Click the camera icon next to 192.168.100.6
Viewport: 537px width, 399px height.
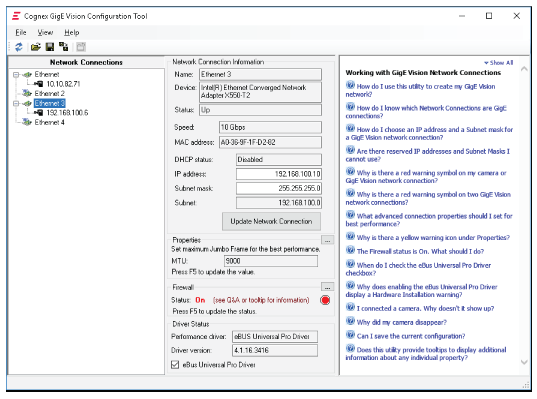(39, 112)
